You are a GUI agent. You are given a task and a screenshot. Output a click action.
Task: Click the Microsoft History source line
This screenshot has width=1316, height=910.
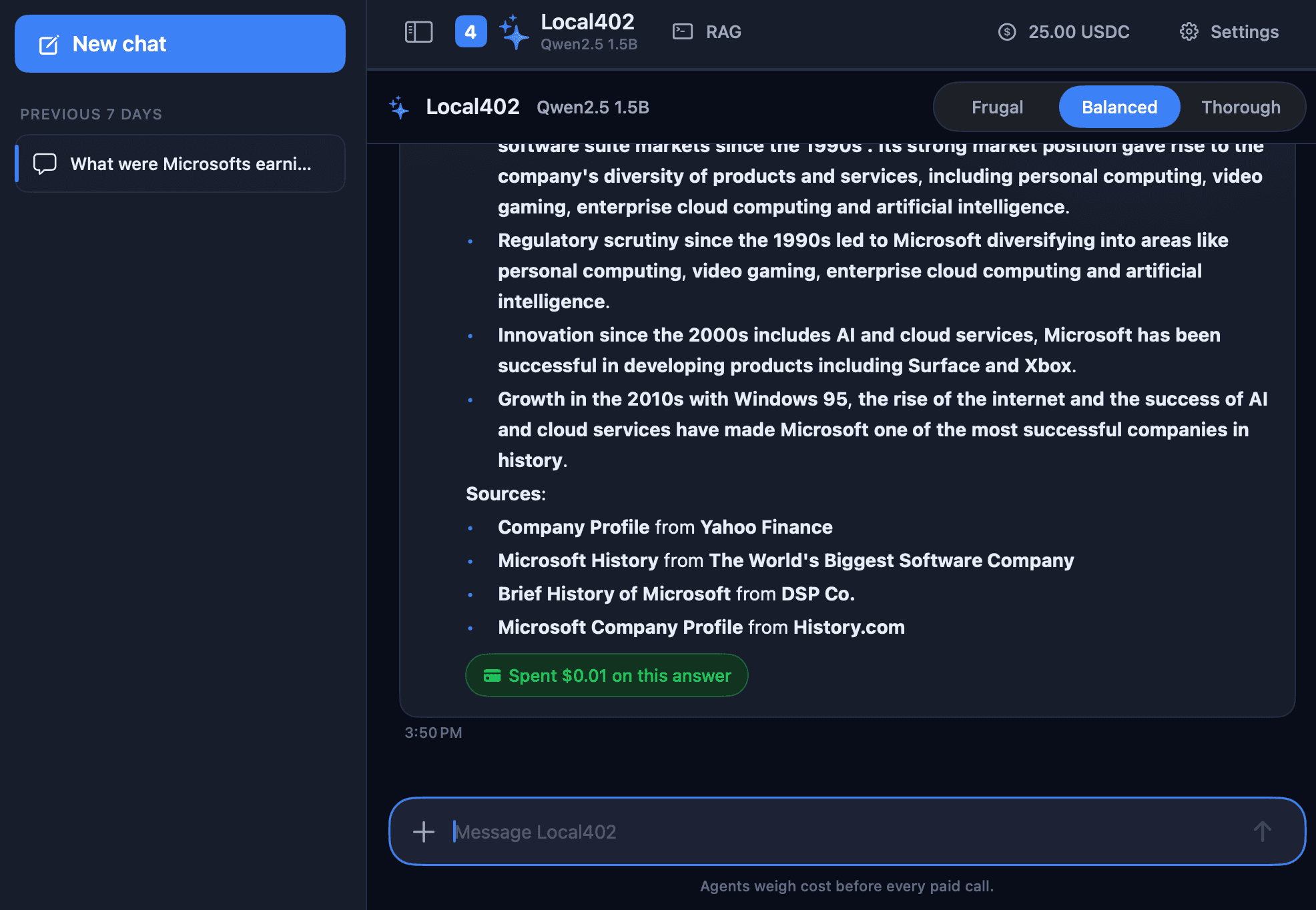tap(785, 560)
